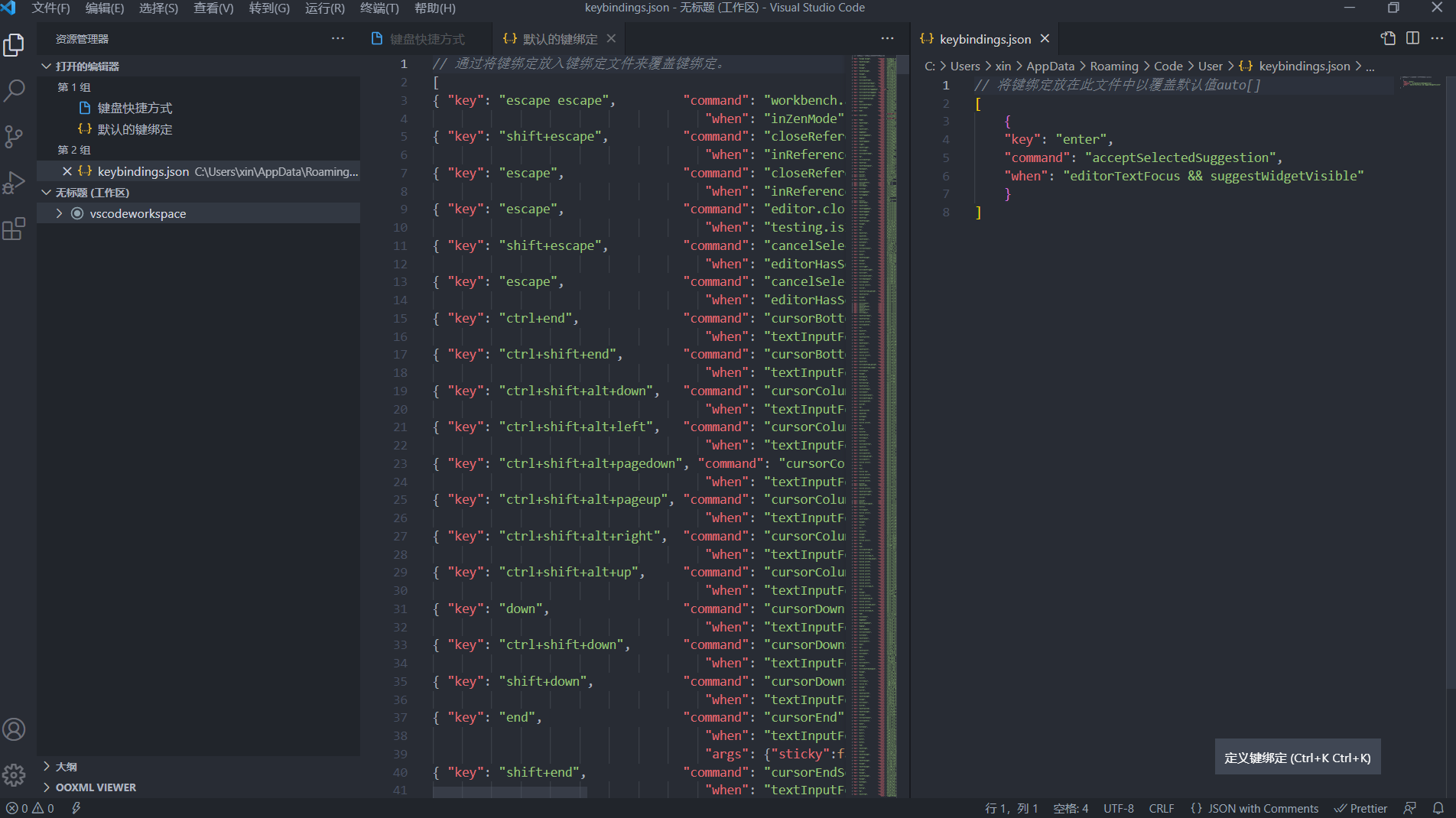The width and height of the screenshot is (1456, 818).
Task: Open more actions for right editor group
Action: tap(1437, 38)
